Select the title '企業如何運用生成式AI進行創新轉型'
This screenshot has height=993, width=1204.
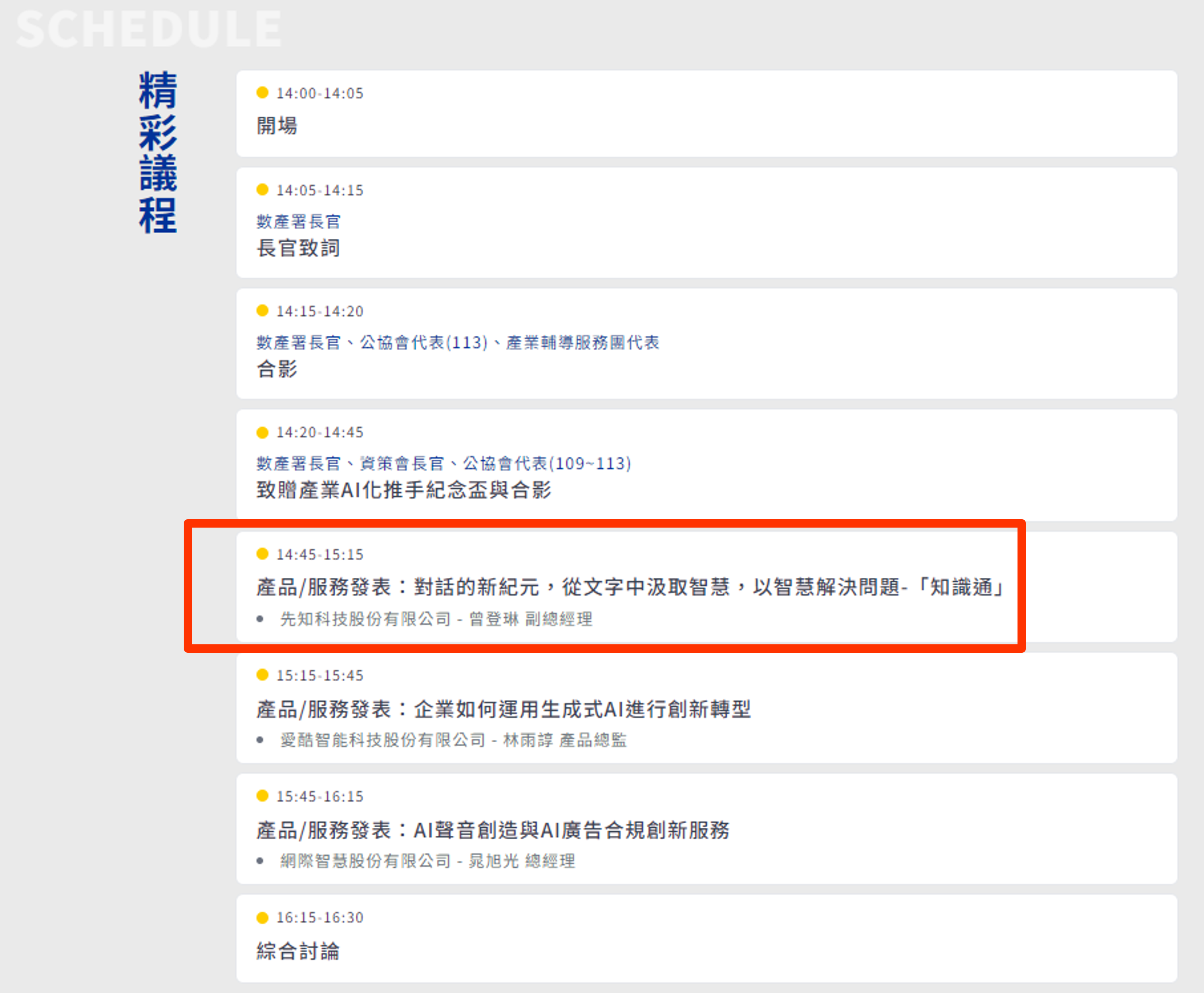[582, 709]
